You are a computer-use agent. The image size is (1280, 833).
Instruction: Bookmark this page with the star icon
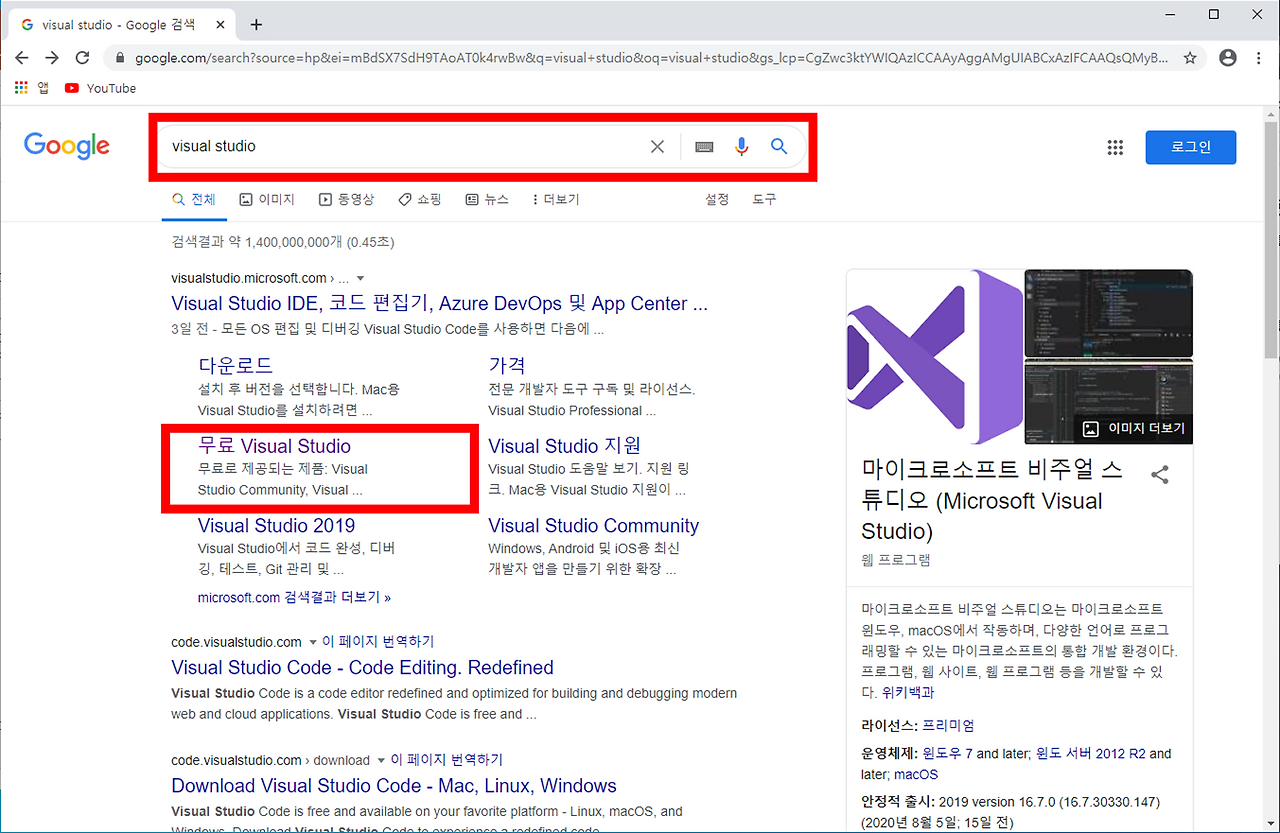(x=1190, y=58)
